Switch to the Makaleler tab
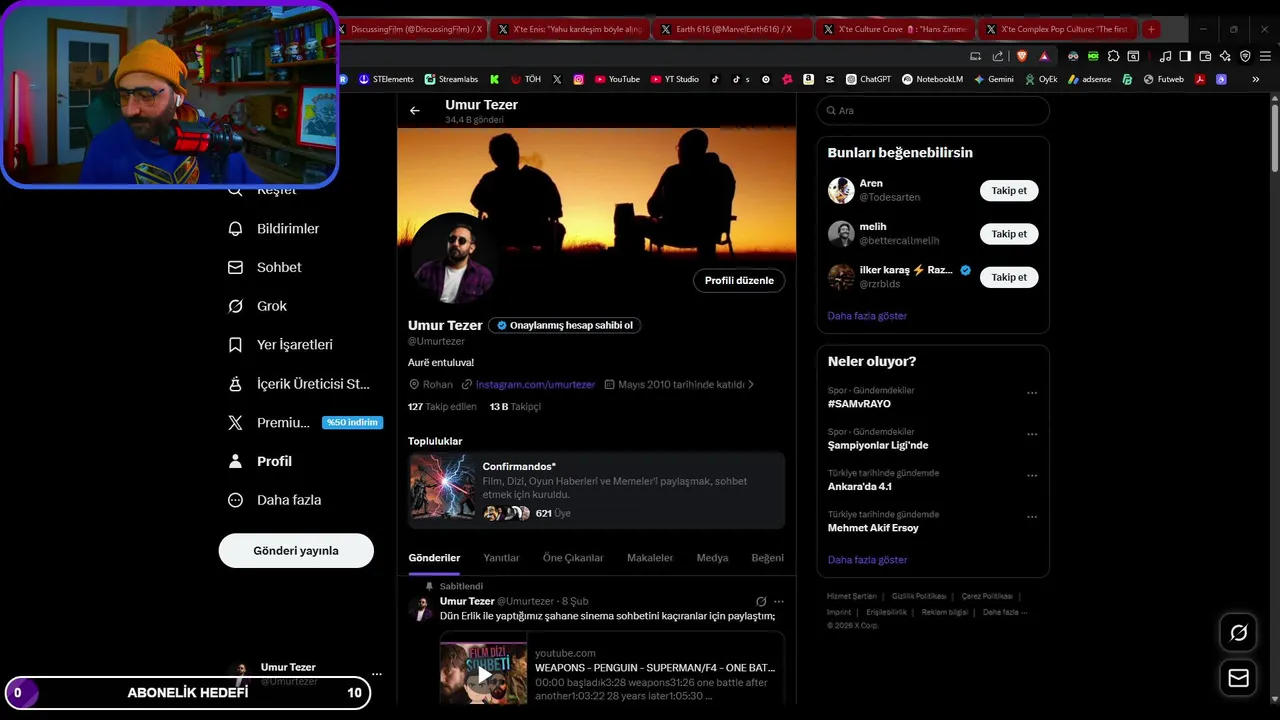 click(x=650, y=558)
